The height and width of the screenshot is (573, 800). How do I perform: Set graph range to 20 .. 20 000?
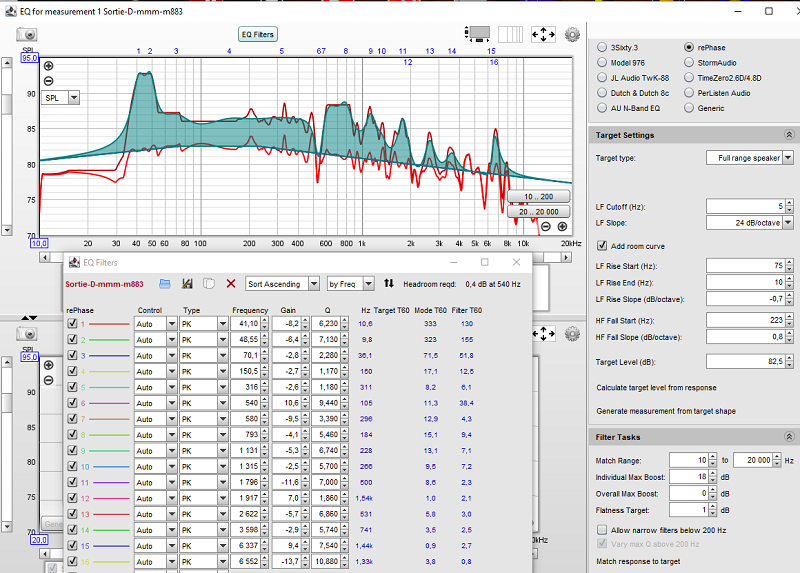(538, 211)
